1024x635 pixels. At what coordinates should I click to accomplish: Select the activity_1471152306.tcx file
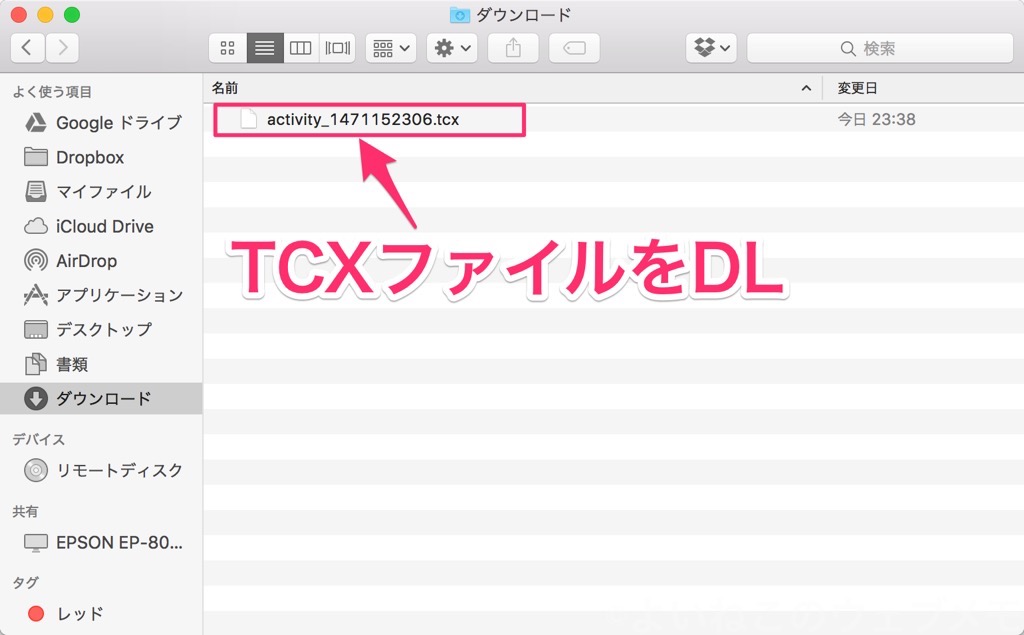[362, 120]
